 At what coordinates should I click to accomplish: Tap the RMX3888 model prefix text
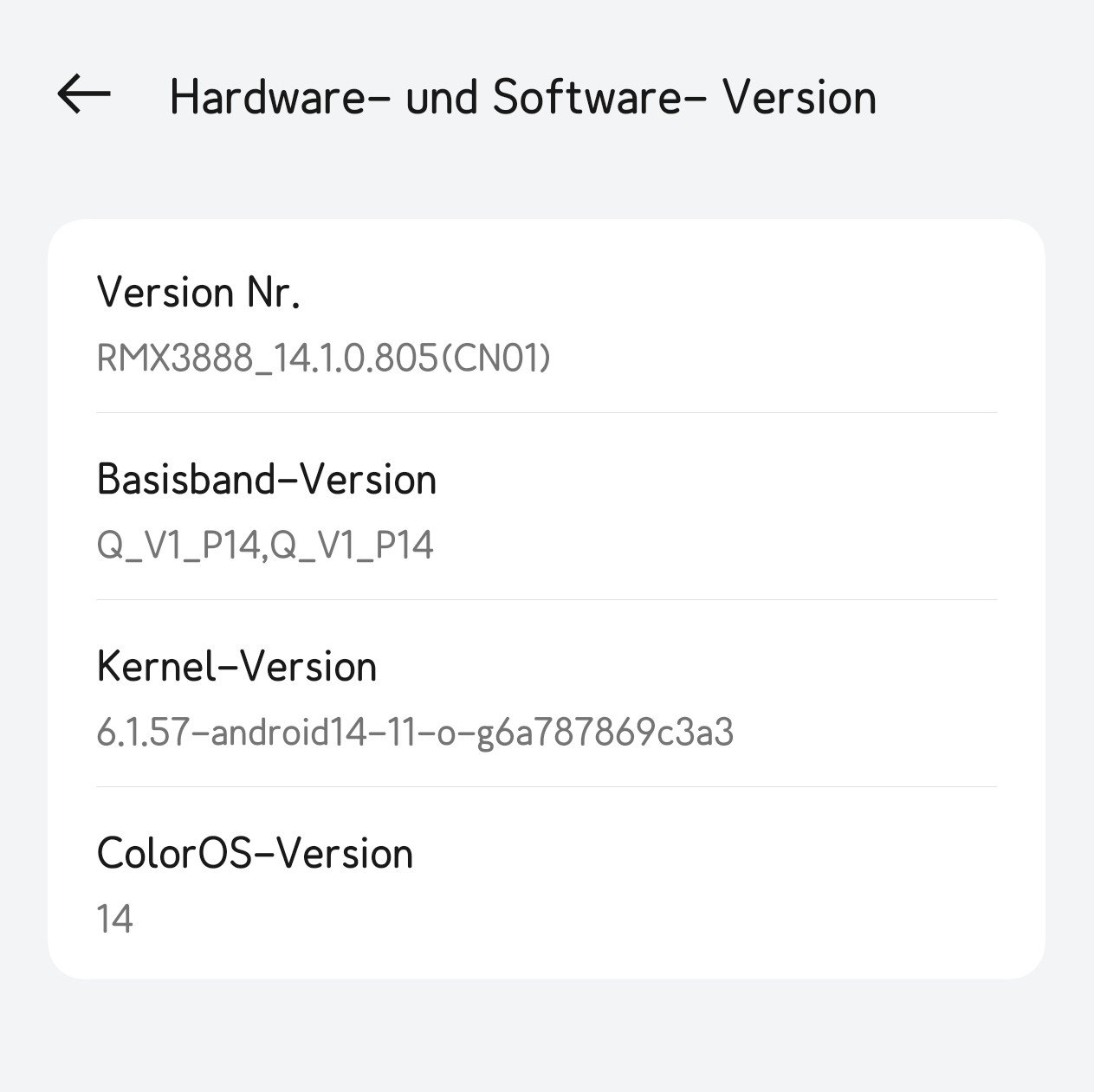click(x=172, y=359)
